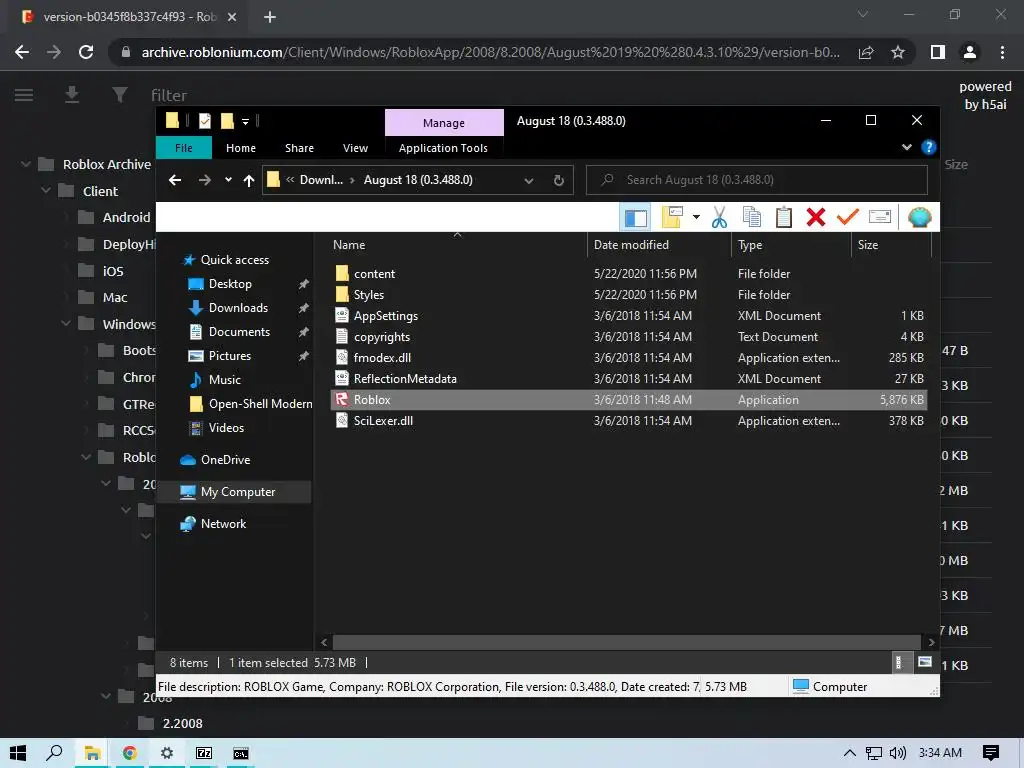Open dropdown arrow next to folder options icon
The width and height of the screenshot is (1024, 768).
[x=696, y=217]
